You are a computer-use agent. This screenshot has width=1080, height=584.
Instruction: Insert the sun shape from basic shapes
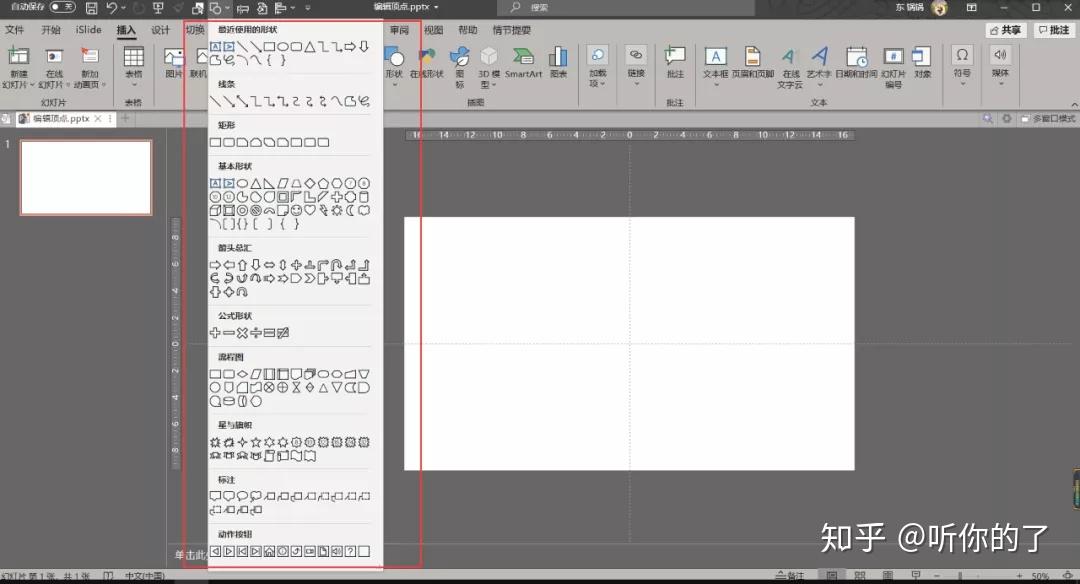337,210
